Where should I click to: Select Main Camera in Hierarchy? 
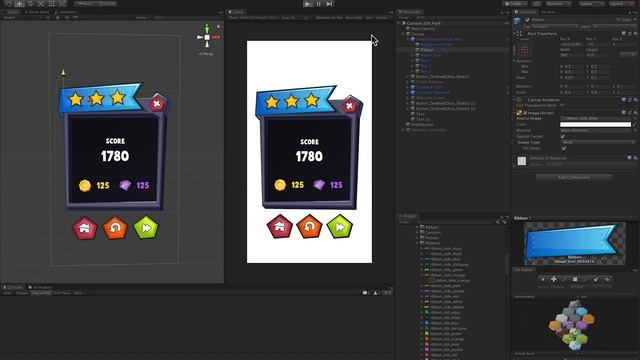point(423,29)
